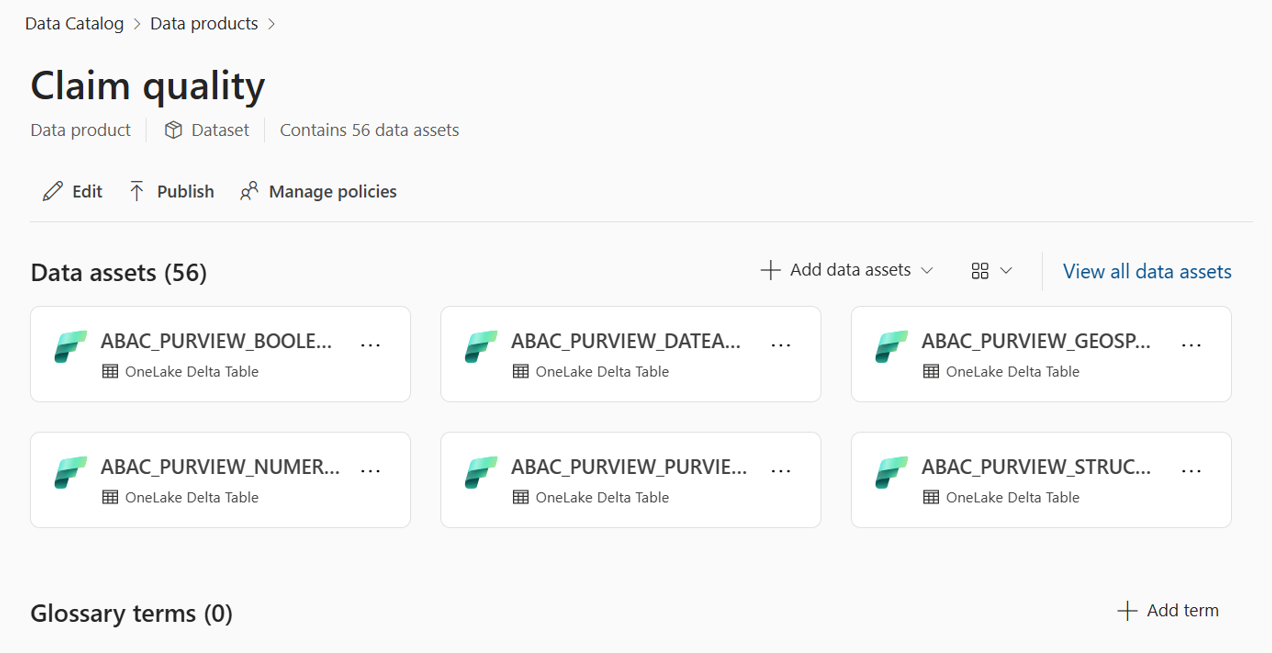This screenshot has height=653, width=1272.
Task: Click the Edit pencil icon
Action: (x=53, y=191)
